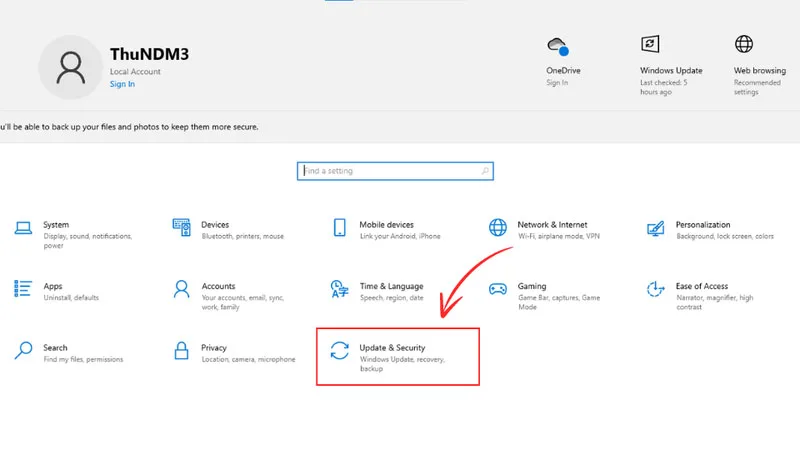Screen dimensions: 800x450
Task: Click the user avatar picture
Action: tap(70, 67)
